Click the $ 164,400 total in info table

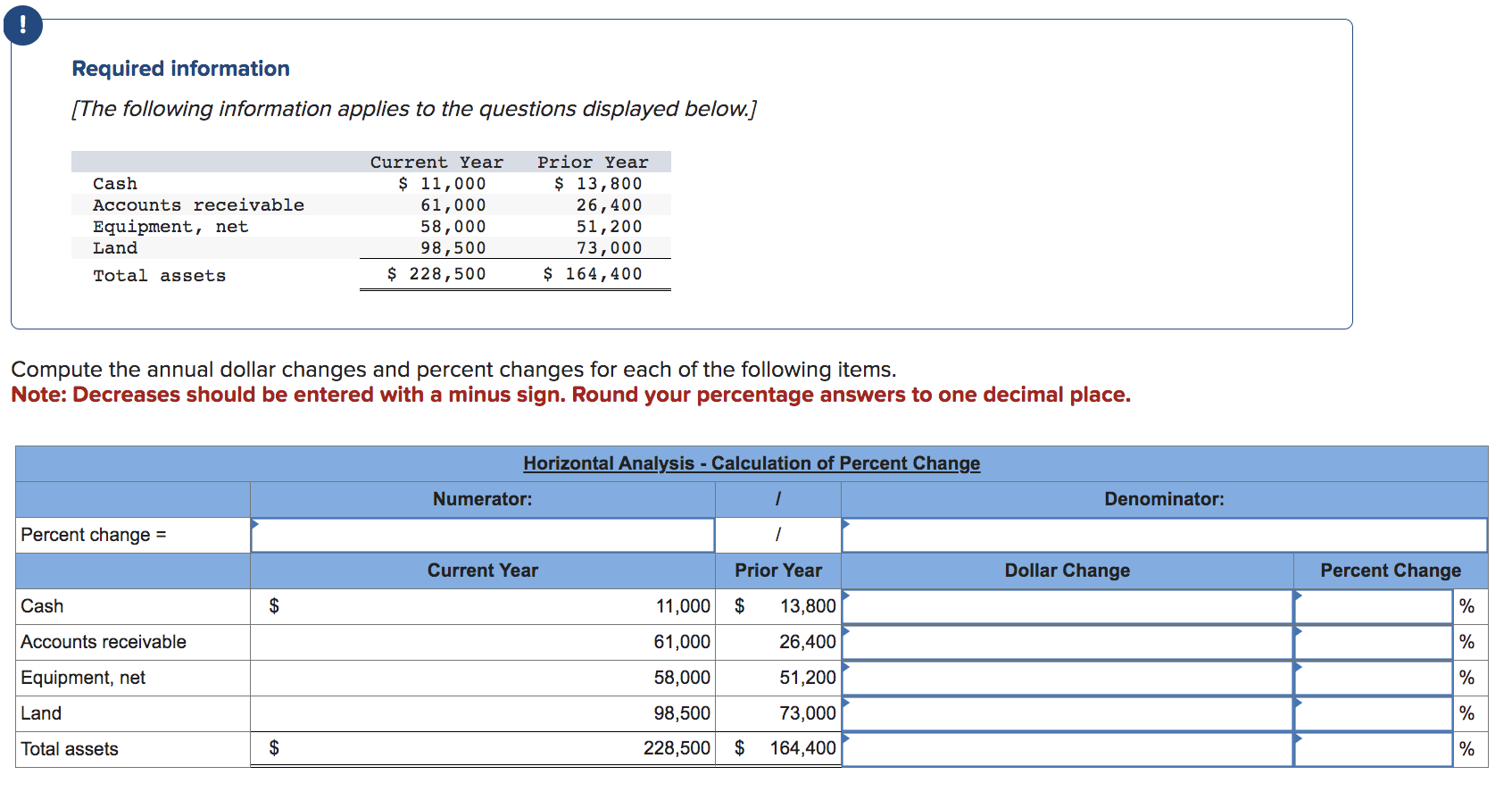click(x=593, y=274)
